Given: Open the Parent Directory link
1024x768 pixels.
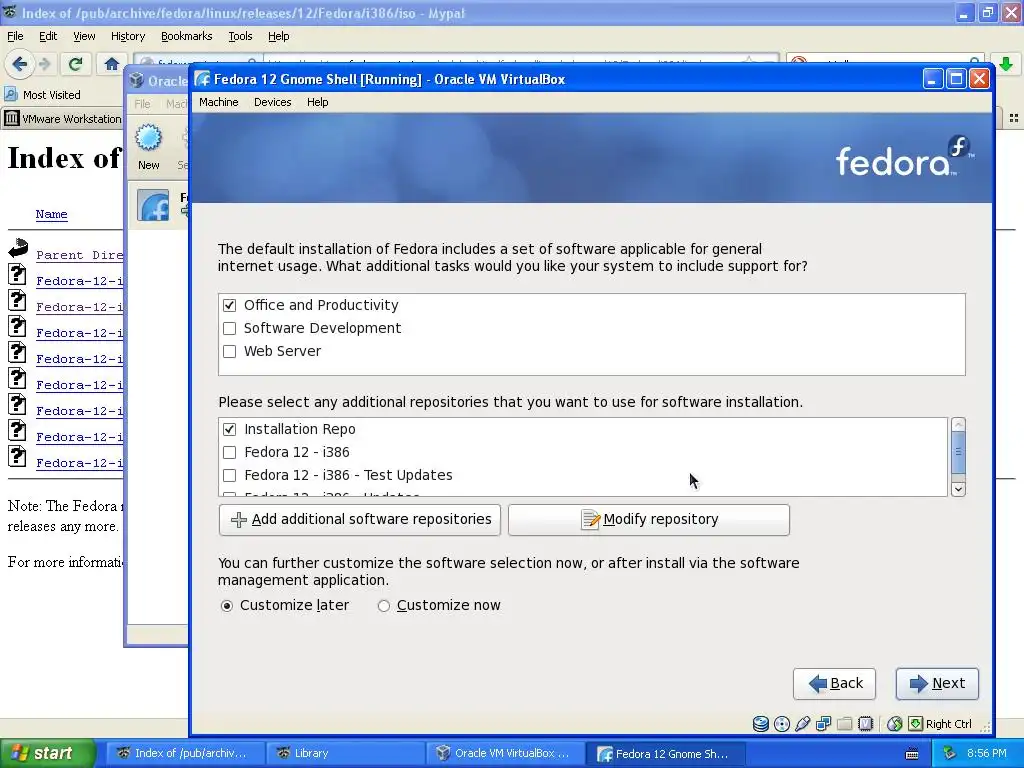Looking at the screenshot, I should tap(80, 255).
